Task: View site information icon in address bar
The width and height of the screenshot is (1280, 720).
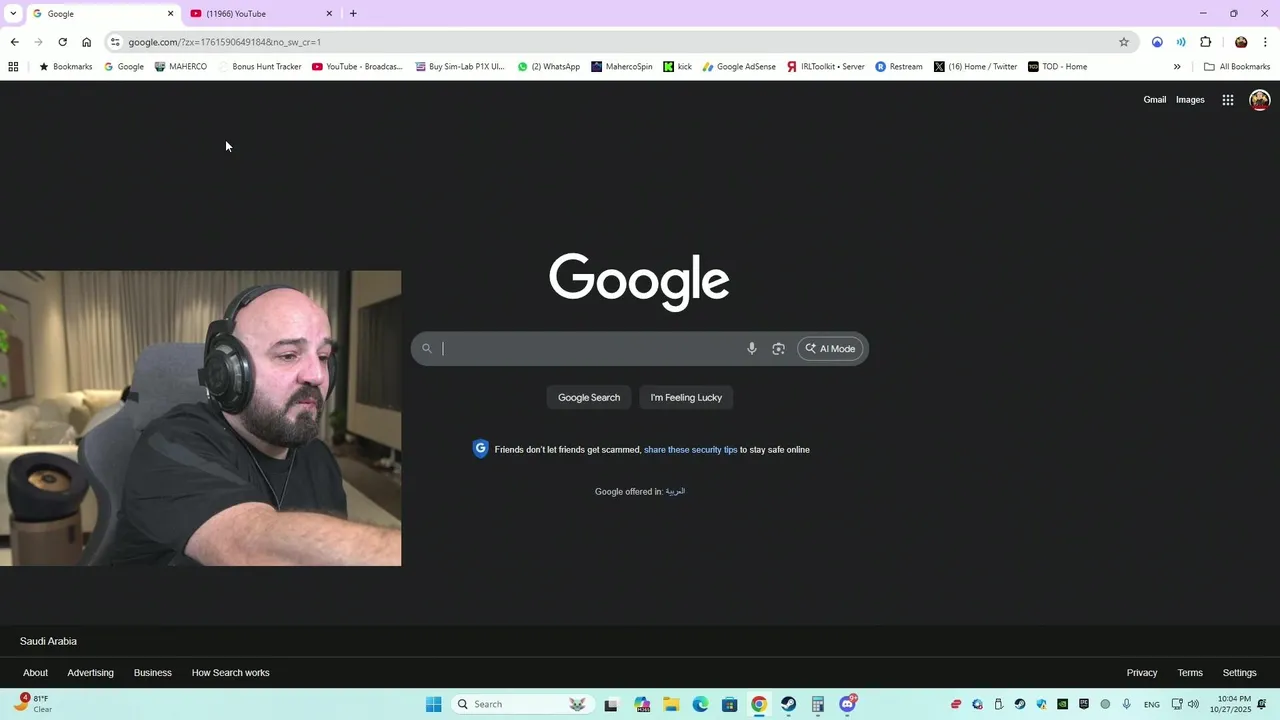Action: click(115, 42)
